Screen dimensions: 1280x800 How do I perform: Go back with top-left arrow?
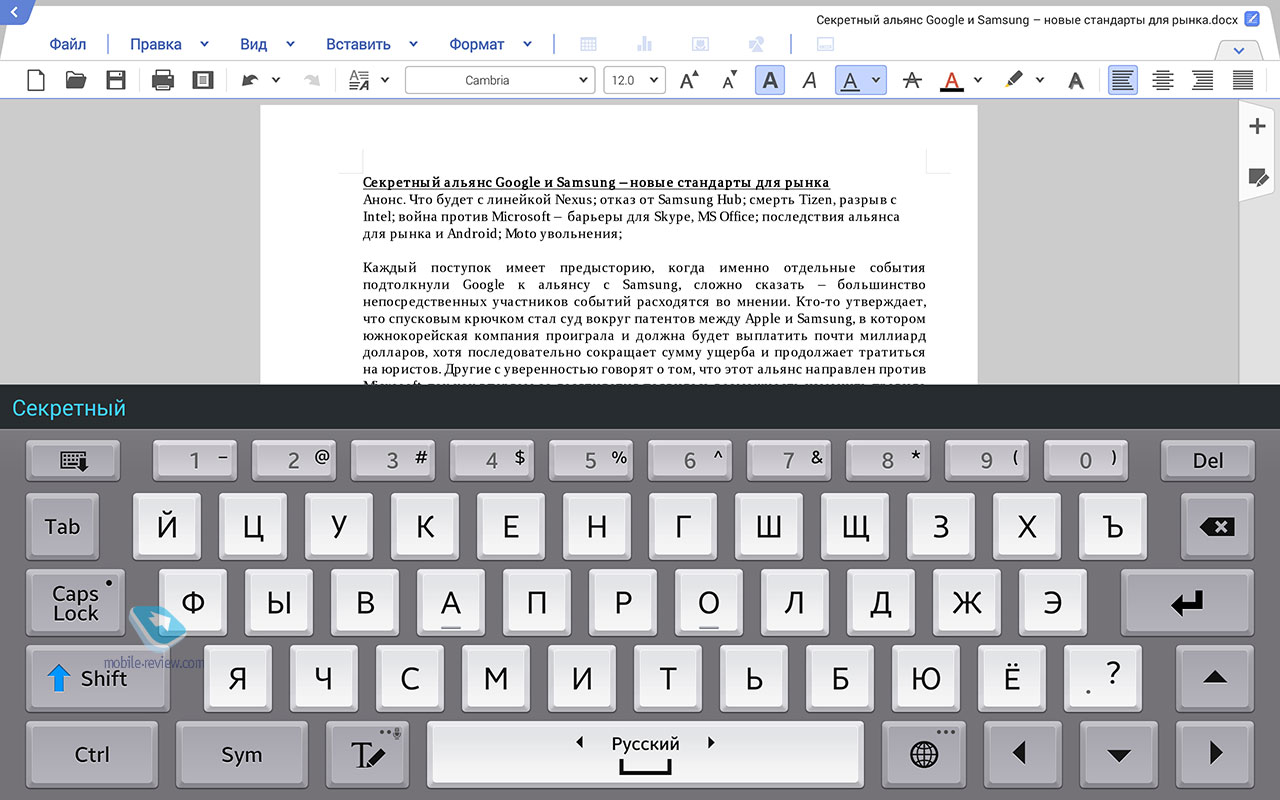[13, 12]
